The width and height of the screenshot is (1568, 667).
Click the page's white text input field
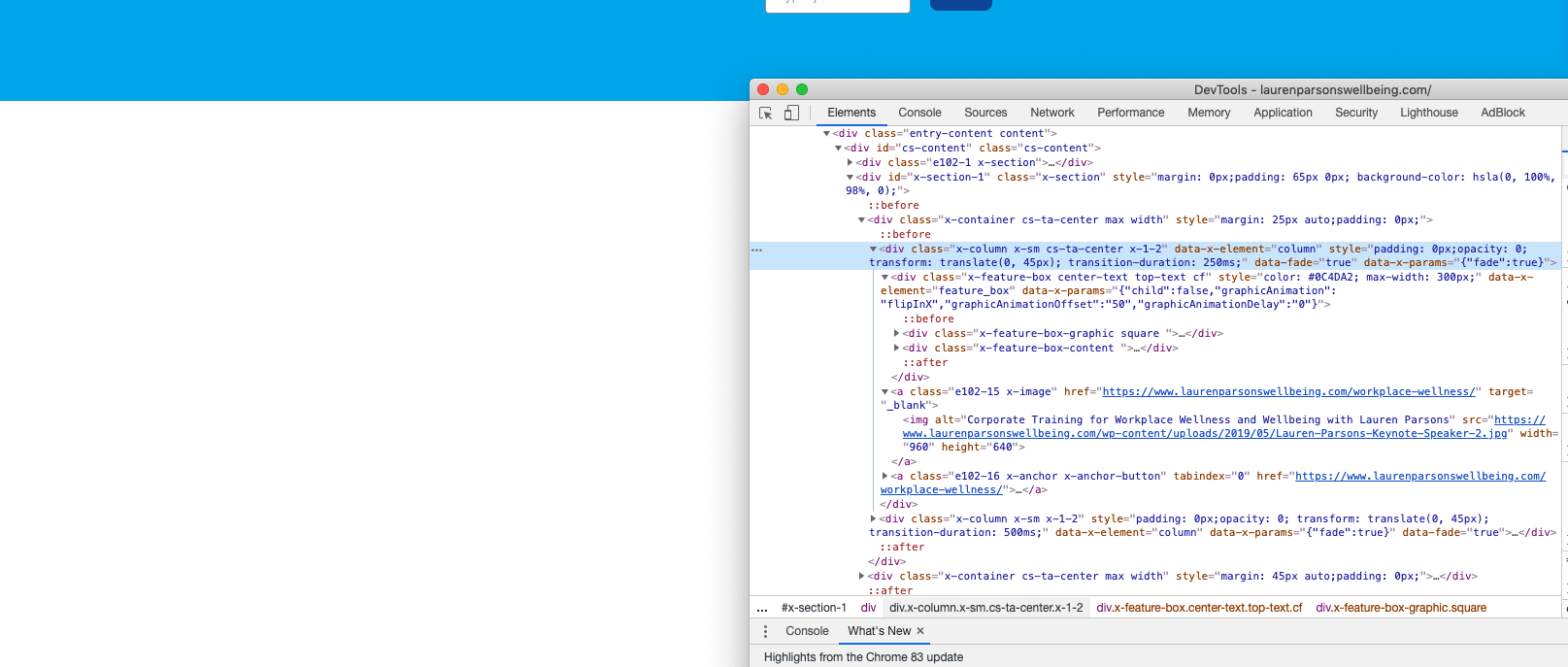838,6
